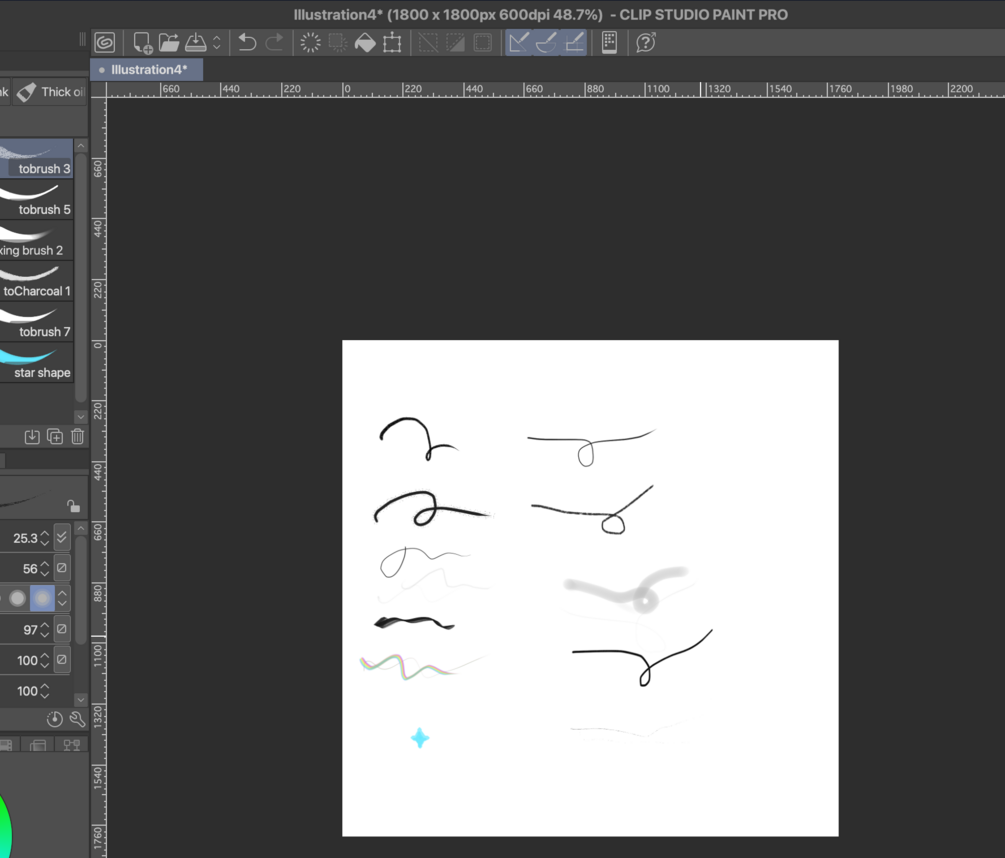
Task: Select the highlighted soft anti-aliasing option
Action: (x=42, y=598)
